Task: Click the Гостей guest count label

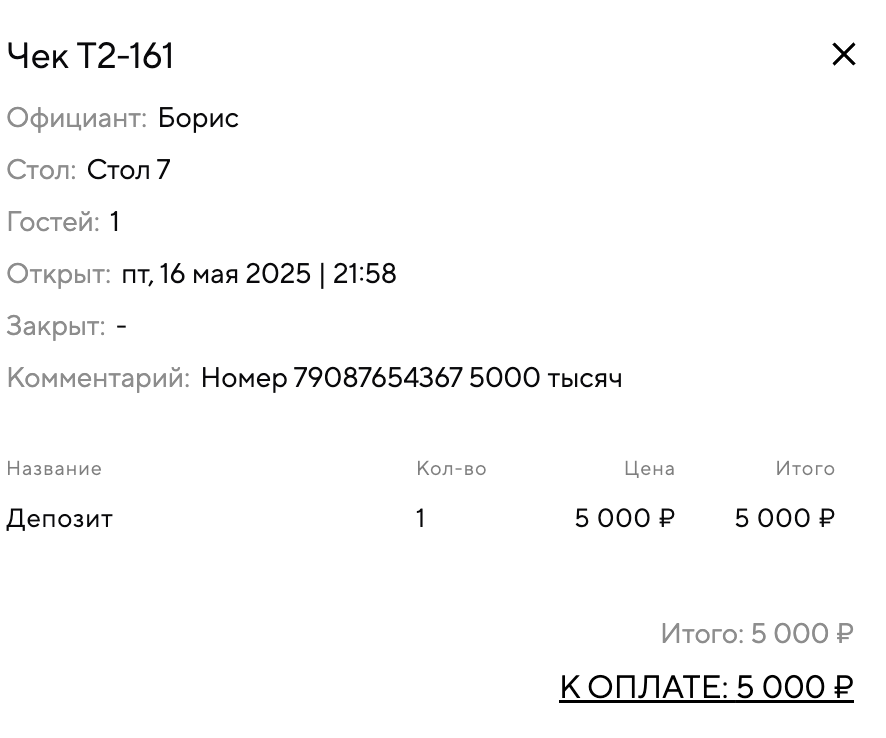Action: (53, 222)
